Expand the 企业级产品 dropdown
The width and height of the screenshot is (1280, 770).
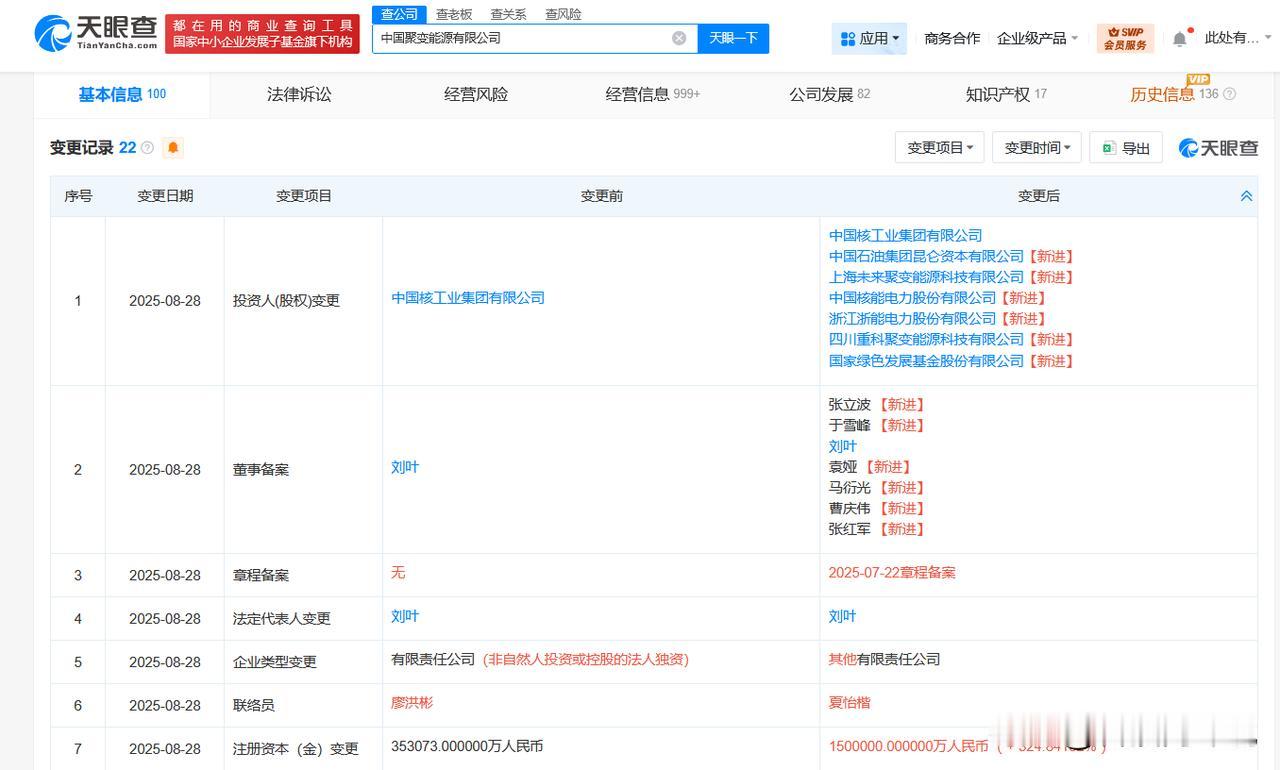pyautogui.click(x=1038, y=38)
